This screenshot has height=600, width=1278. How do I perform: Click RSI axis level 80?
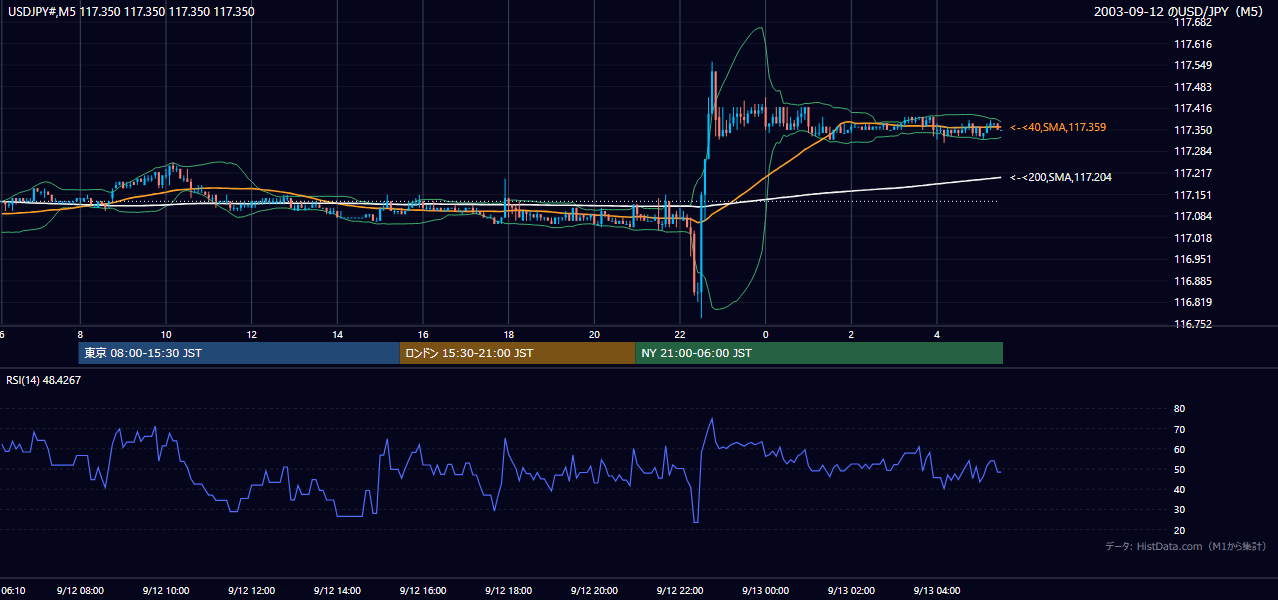[x=1179, y=409]
